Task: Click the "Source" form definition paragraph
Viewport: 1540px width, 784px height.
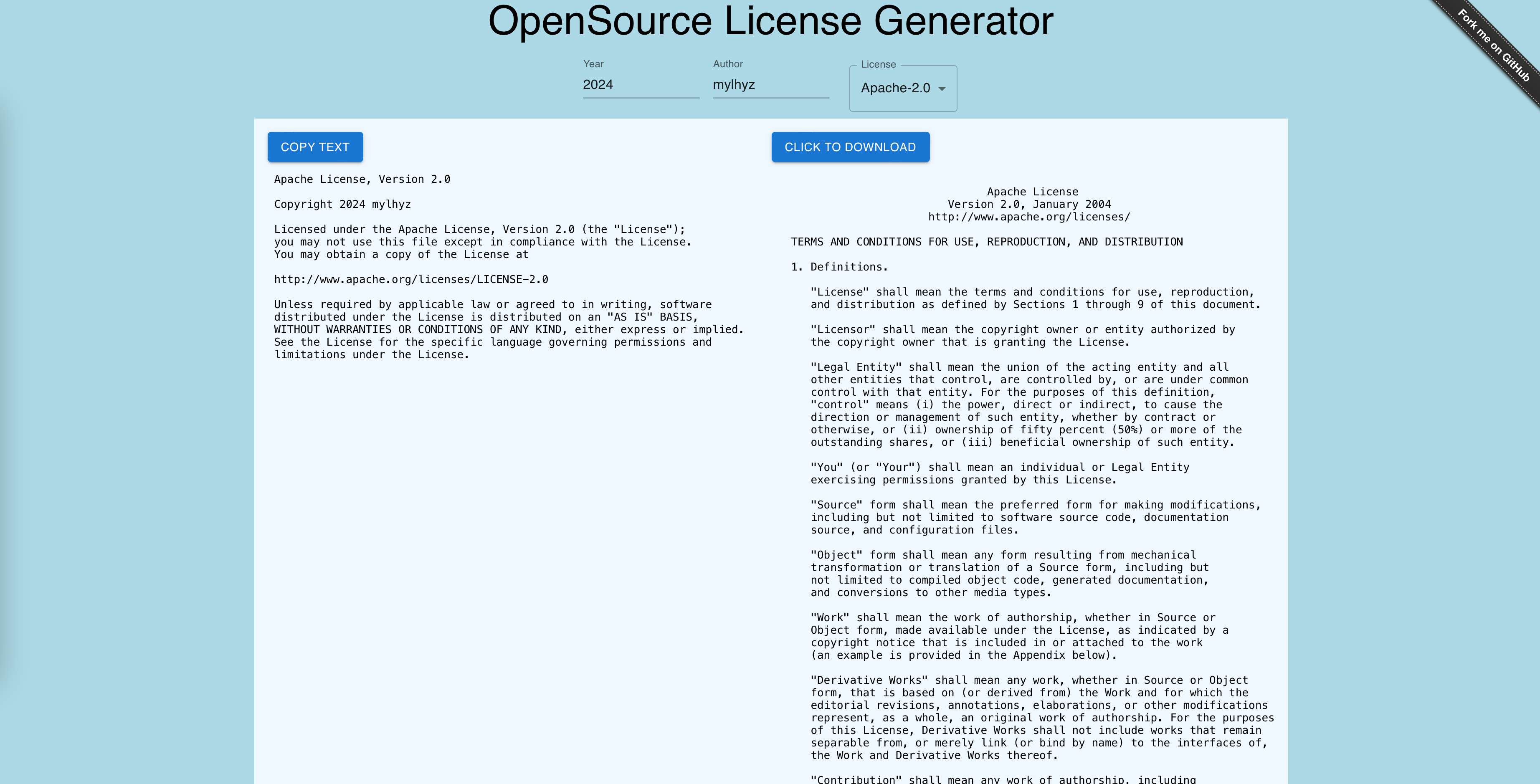Action: click(1036, 518)
